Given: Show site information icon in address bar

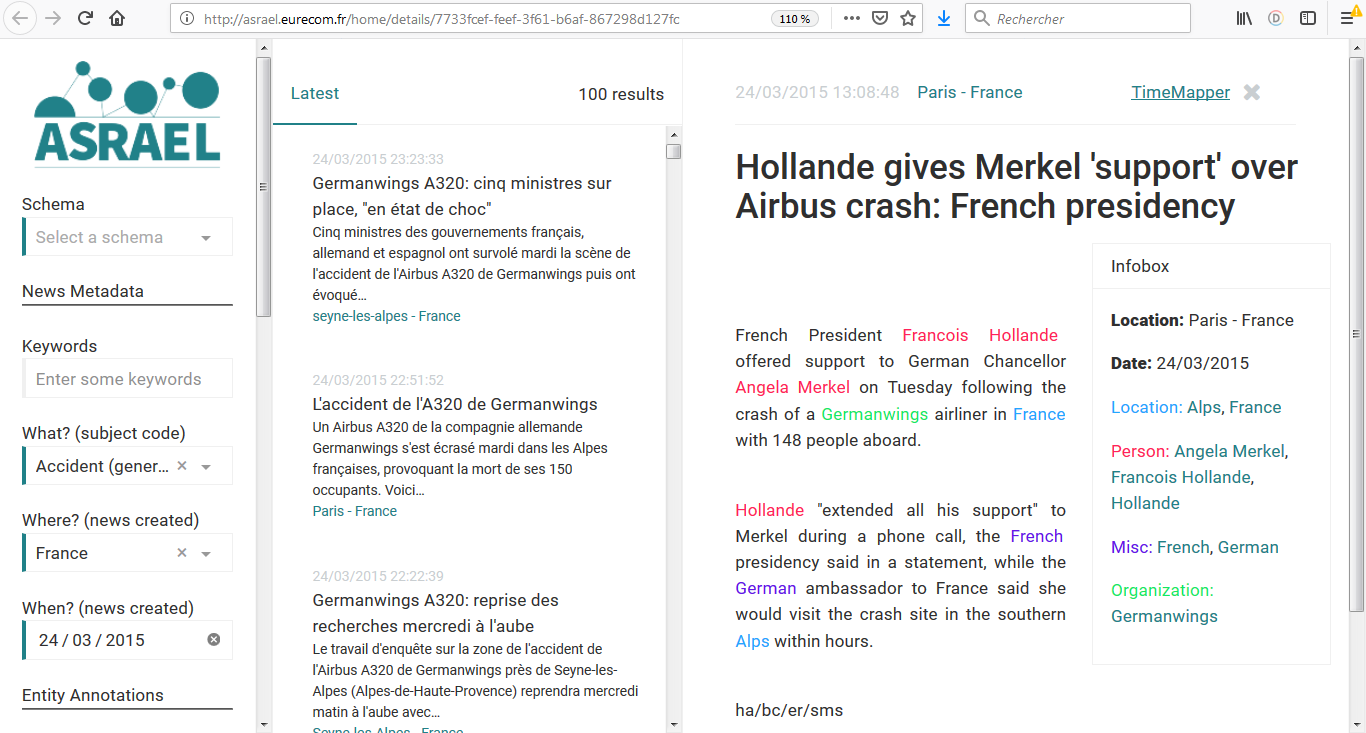Looking at the screenshot, I should coord(186,18).
